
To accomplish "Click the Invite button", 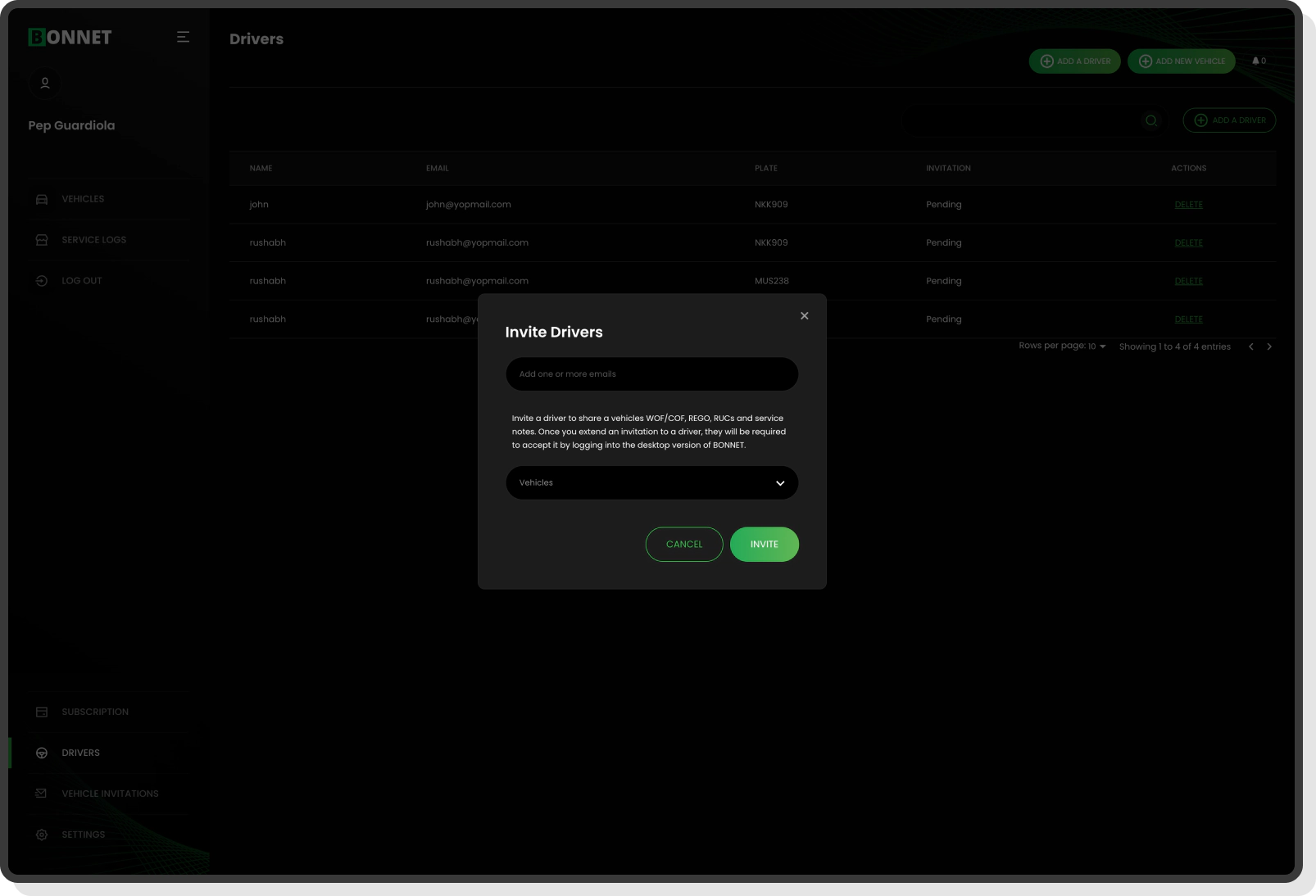I will (x=764, y=544).
